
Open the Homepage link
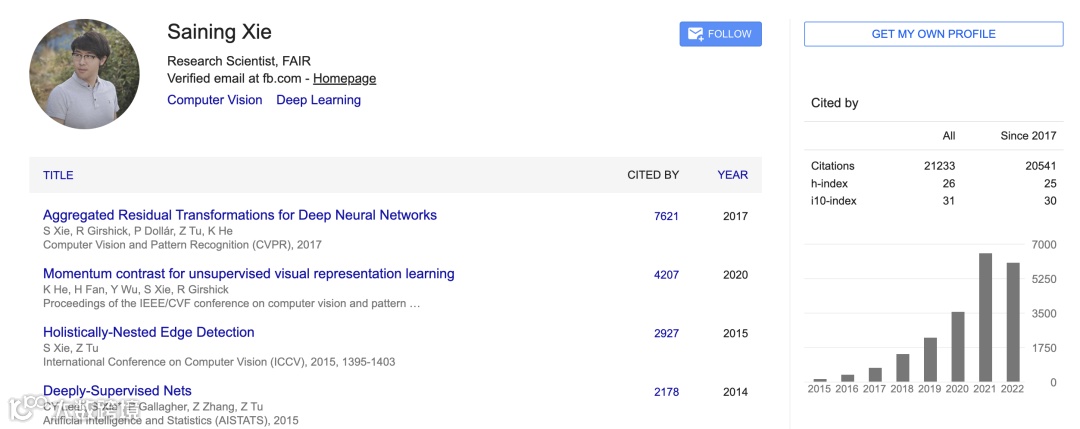(344, 78)
